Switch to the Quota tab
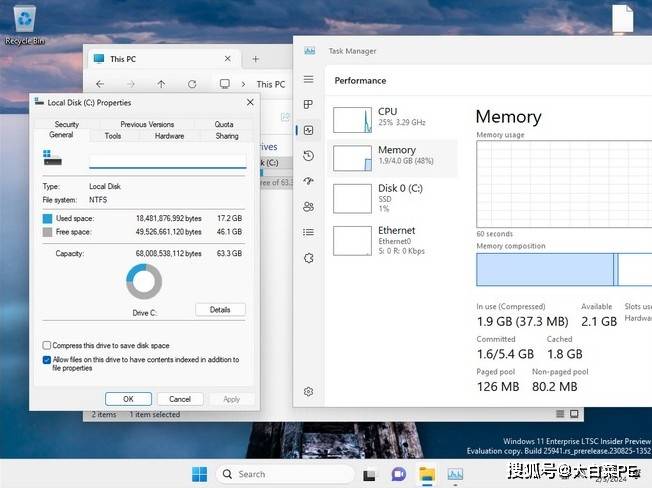 (224, 124)
